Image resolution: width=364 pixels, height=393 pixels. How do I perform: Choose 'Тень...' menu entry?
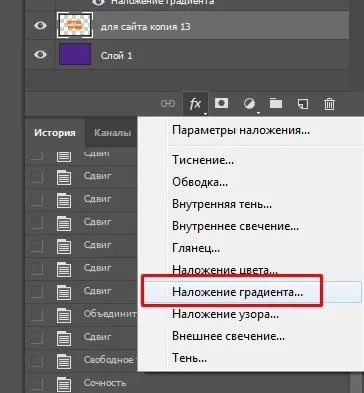coord(189,358)
